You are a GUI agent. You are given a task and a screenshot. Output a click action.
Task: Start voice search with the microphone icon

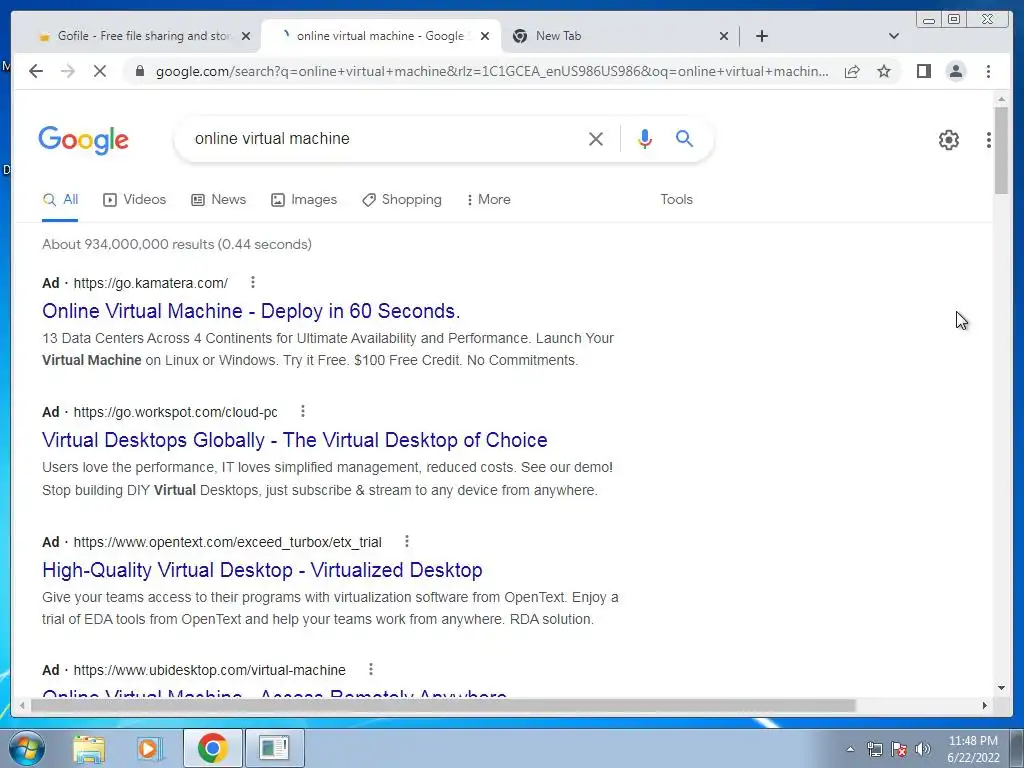click(x=645, y=138)
